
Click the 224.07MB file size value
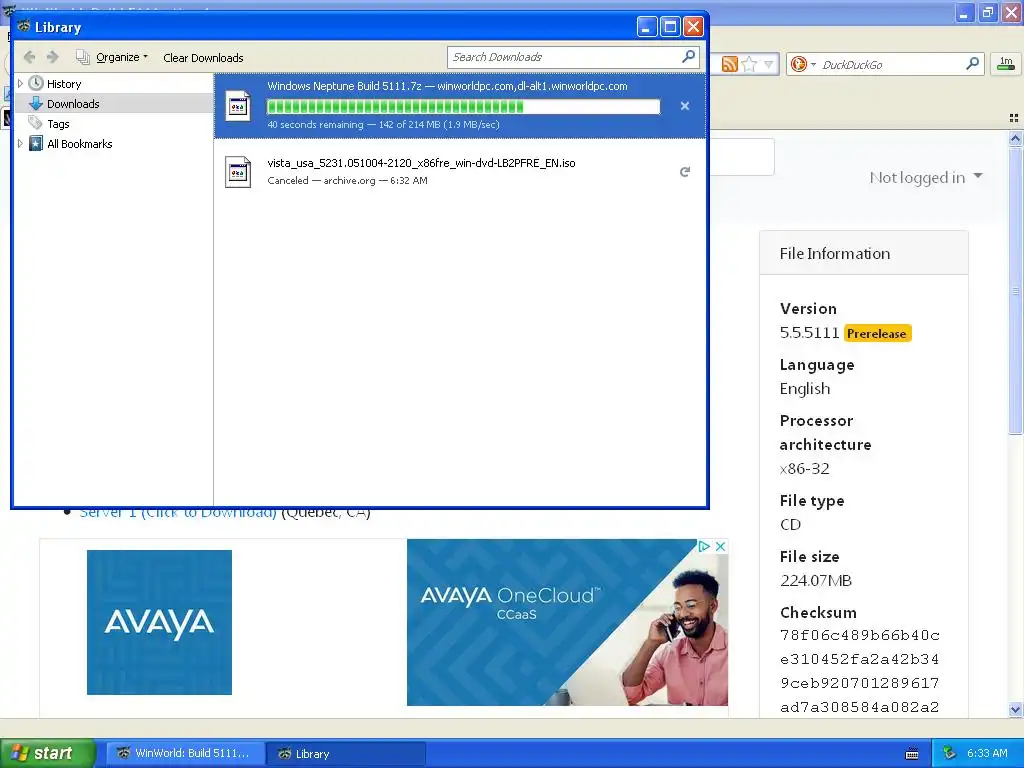[816, 581]
